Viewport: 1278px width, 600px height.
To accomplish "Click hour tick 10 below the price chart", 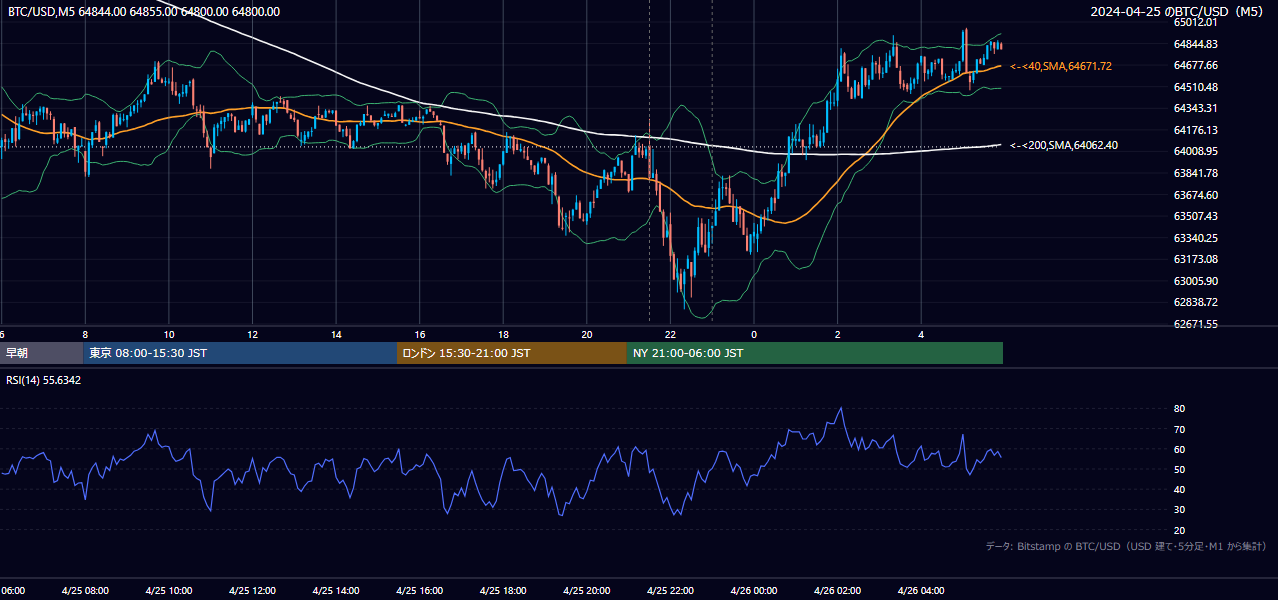I will coord(169,334).
